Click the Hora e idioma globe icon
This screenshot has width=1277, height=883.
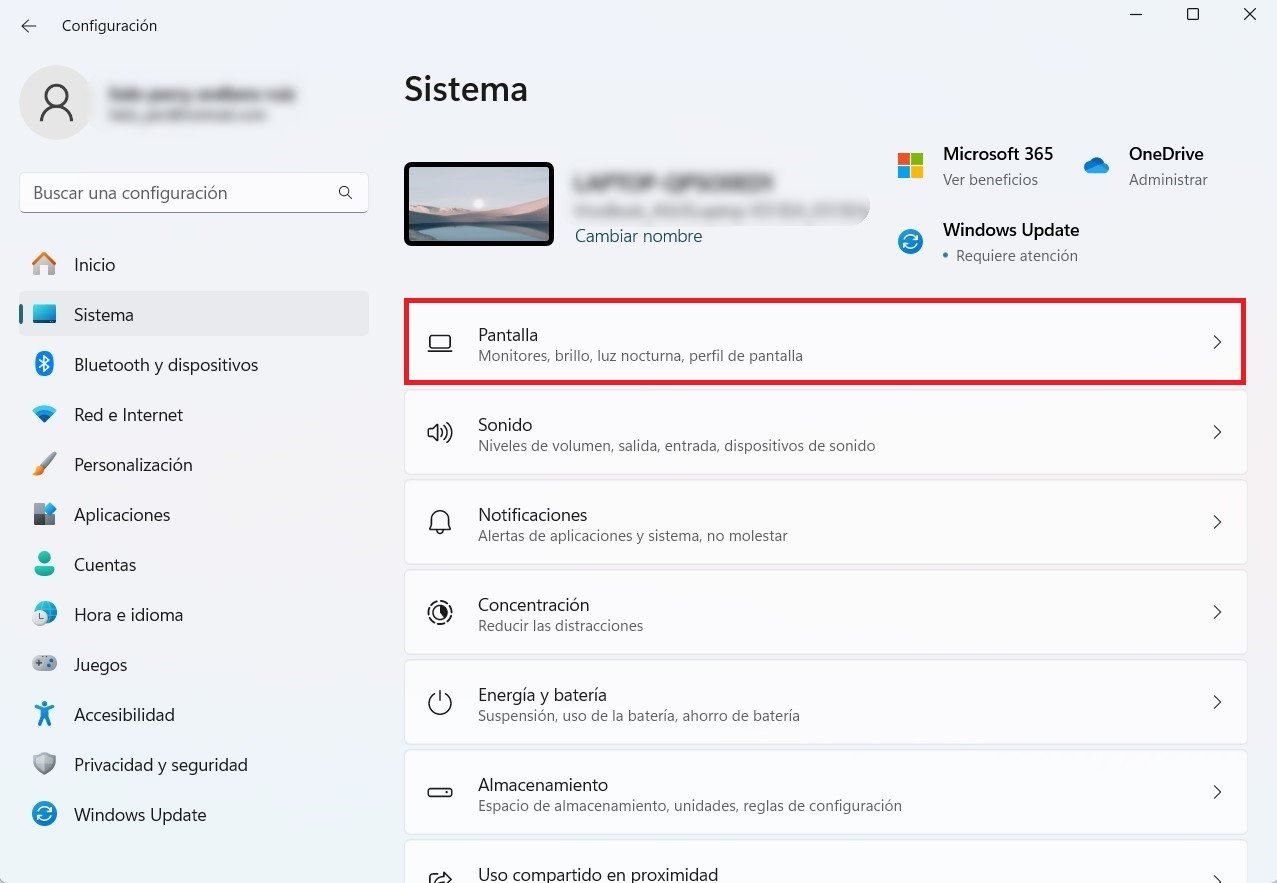tap(44, 615)
